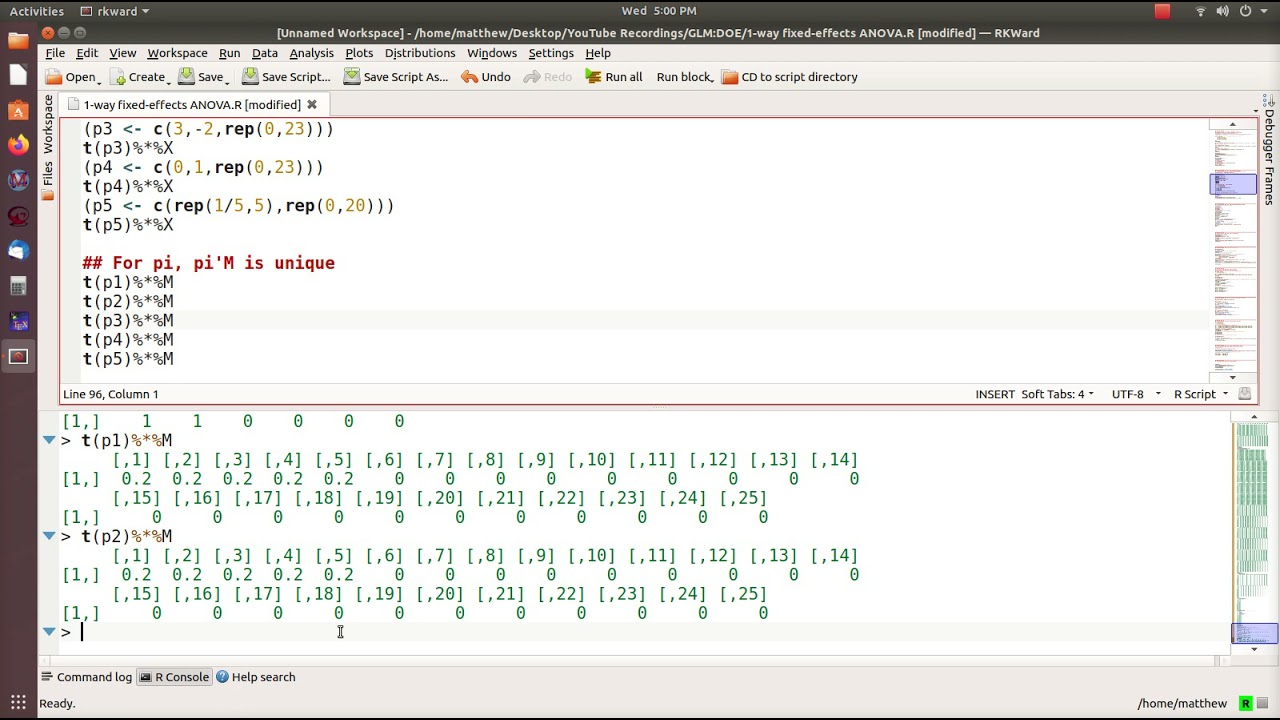The width and height of the screenshot is (1280, 720).
Task: Click the line t(p3)%*%M in editor
Action: click(128, 321)
